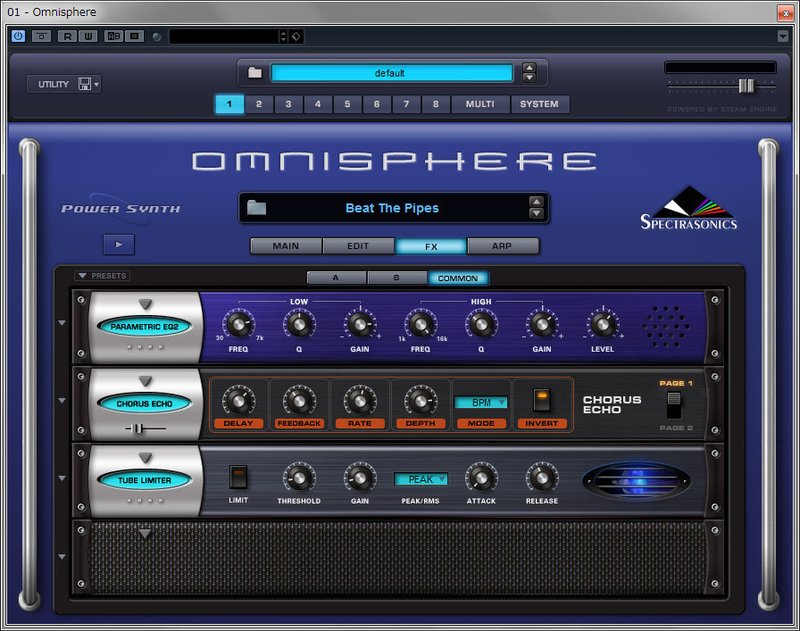Adjust the Chorus Echo mix slider
800x631 pixels.
click(x=137, y=428)
